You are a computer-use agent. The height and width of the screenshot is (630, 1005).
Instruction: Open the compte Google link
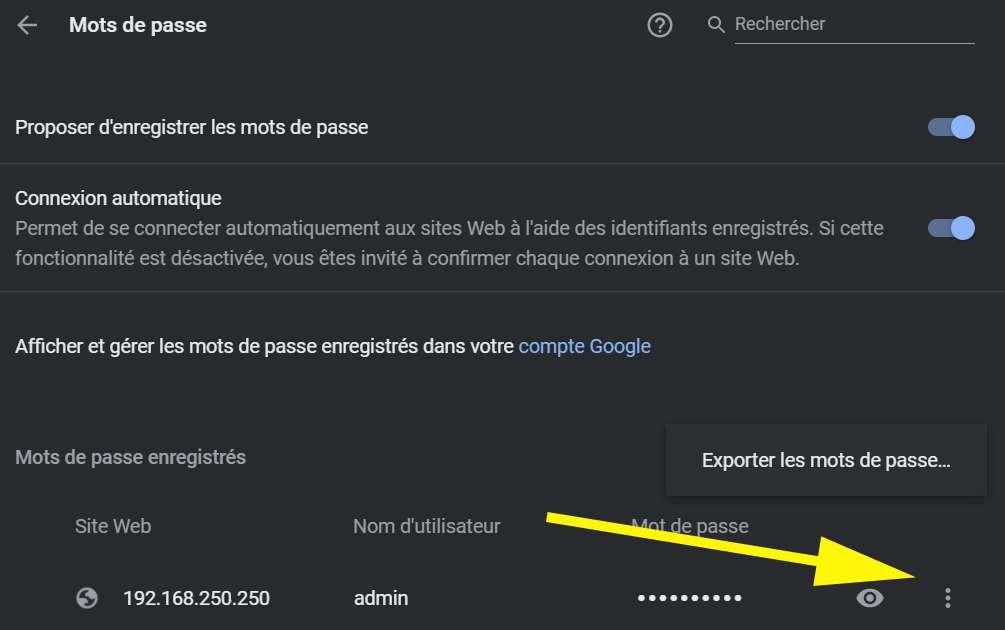point(585,346)
